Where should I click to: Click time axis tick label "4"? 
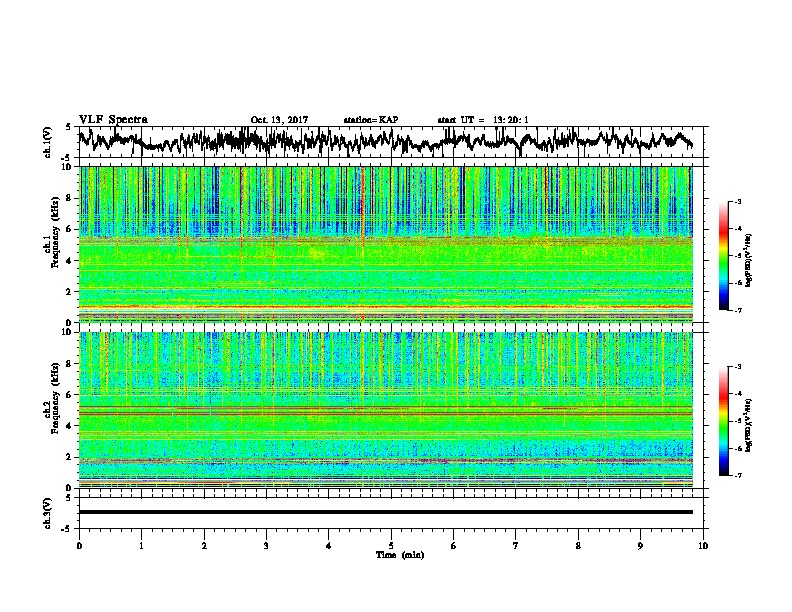coord(329,546)
